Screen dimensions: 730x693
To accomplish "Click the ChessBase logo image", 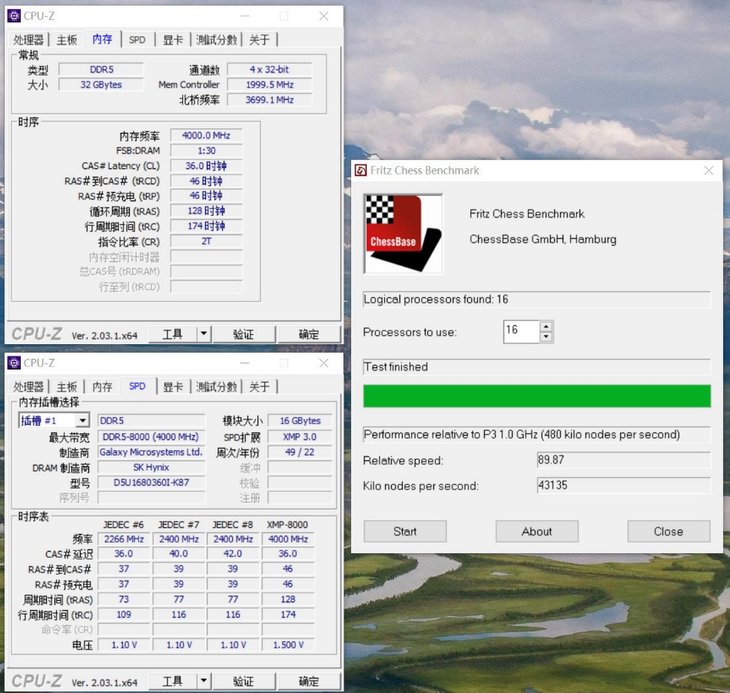I will point(403,234).
